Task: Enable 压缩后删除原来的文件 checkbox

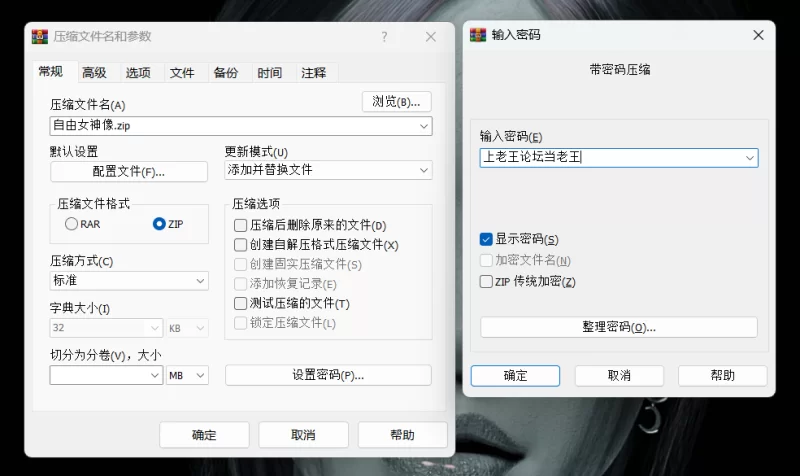Action: pyautogui.click(x=240, y=225)
